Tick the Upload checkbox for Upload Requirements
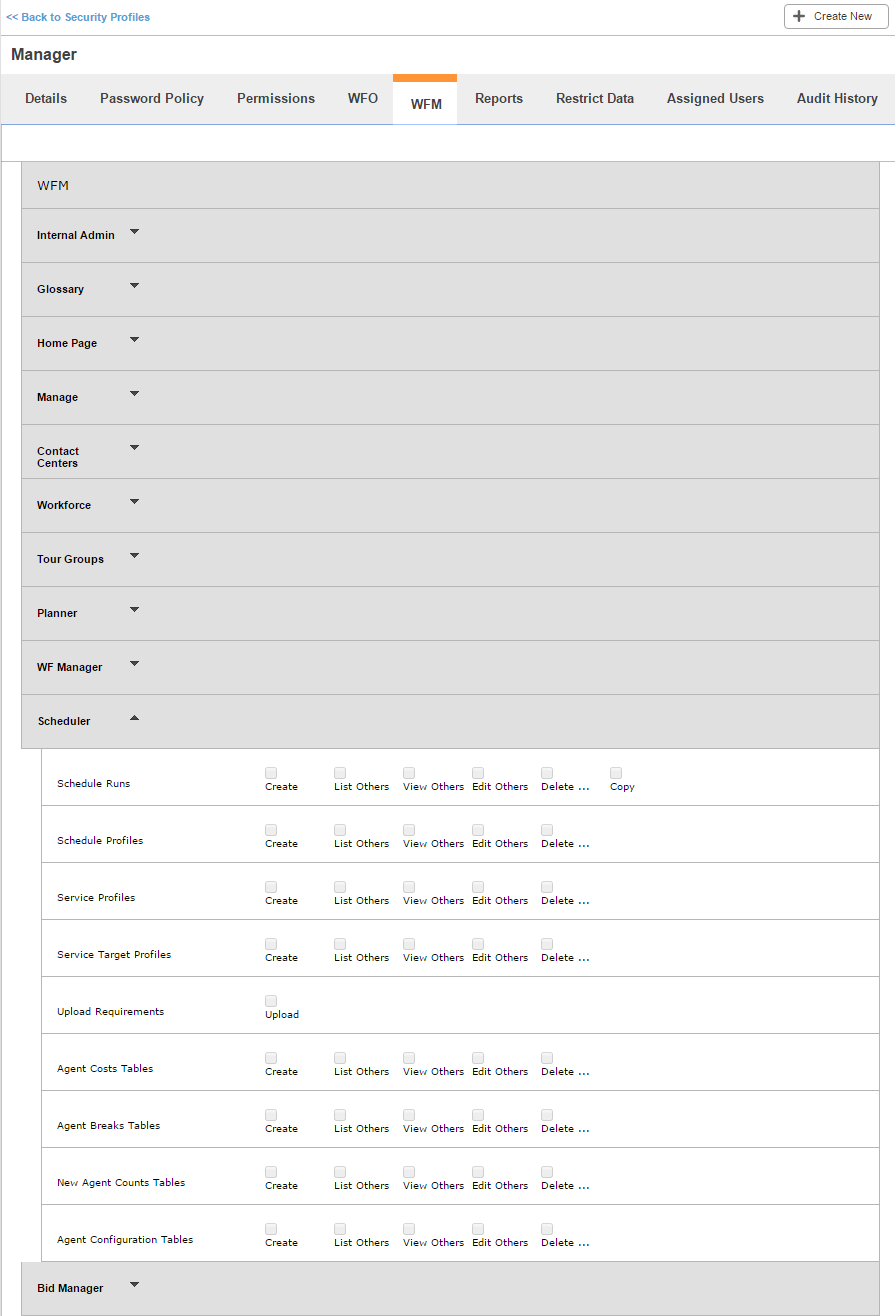Viewport: 895px width, 1316px height. pos(271,1001)
